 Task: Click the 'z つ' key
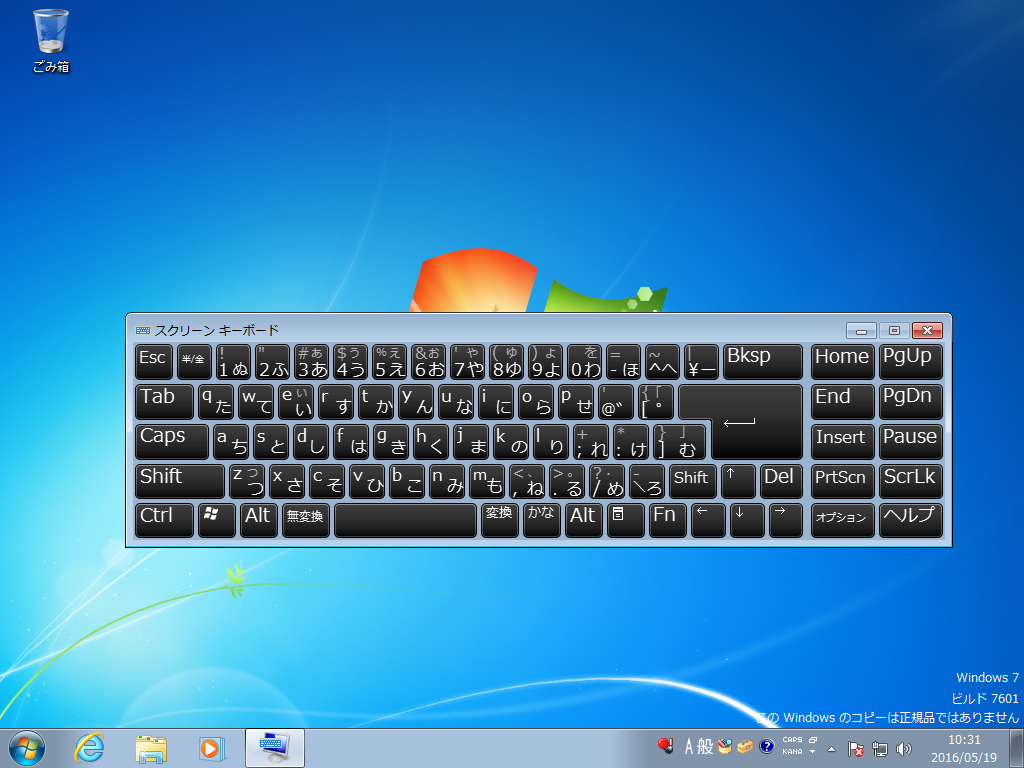pyautogui.click(x=248, y=481)
